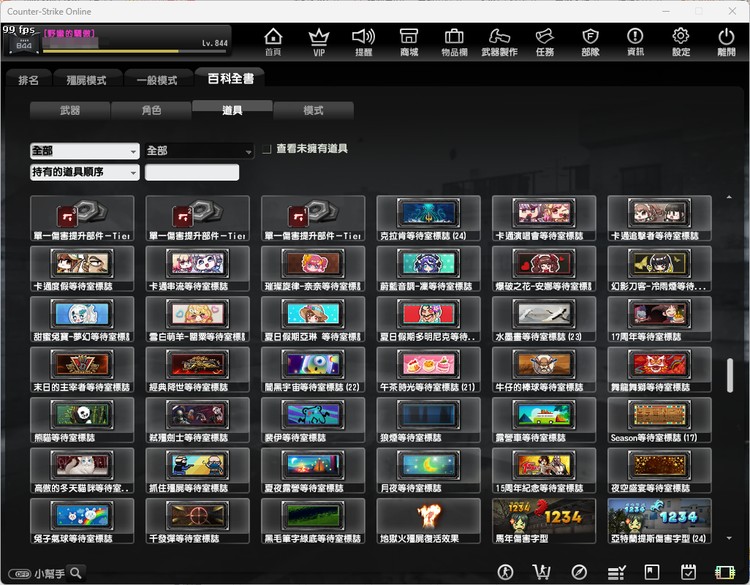Open the 設定 settings gear icon

681,42
